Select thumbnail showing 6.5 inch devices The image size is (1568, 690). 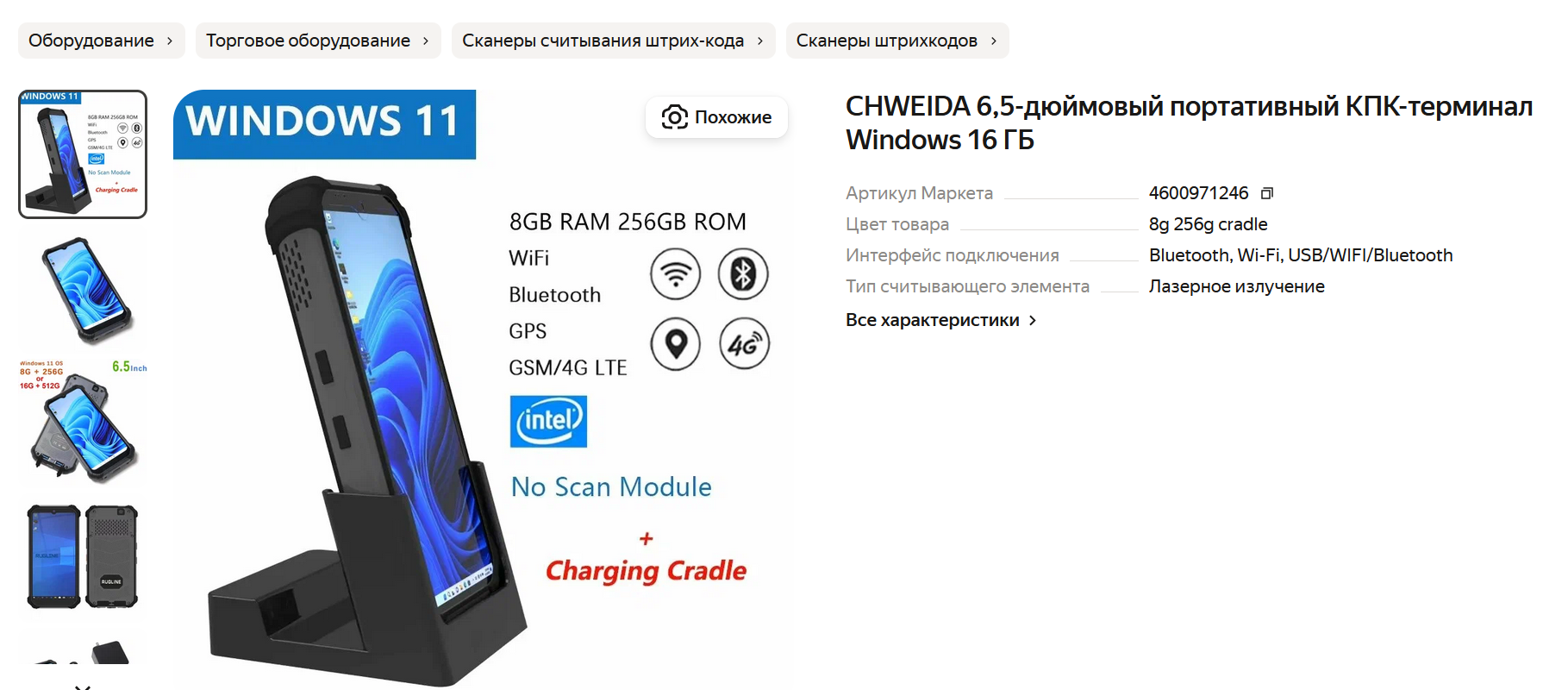pyautogui.click(x=83, y=421)
